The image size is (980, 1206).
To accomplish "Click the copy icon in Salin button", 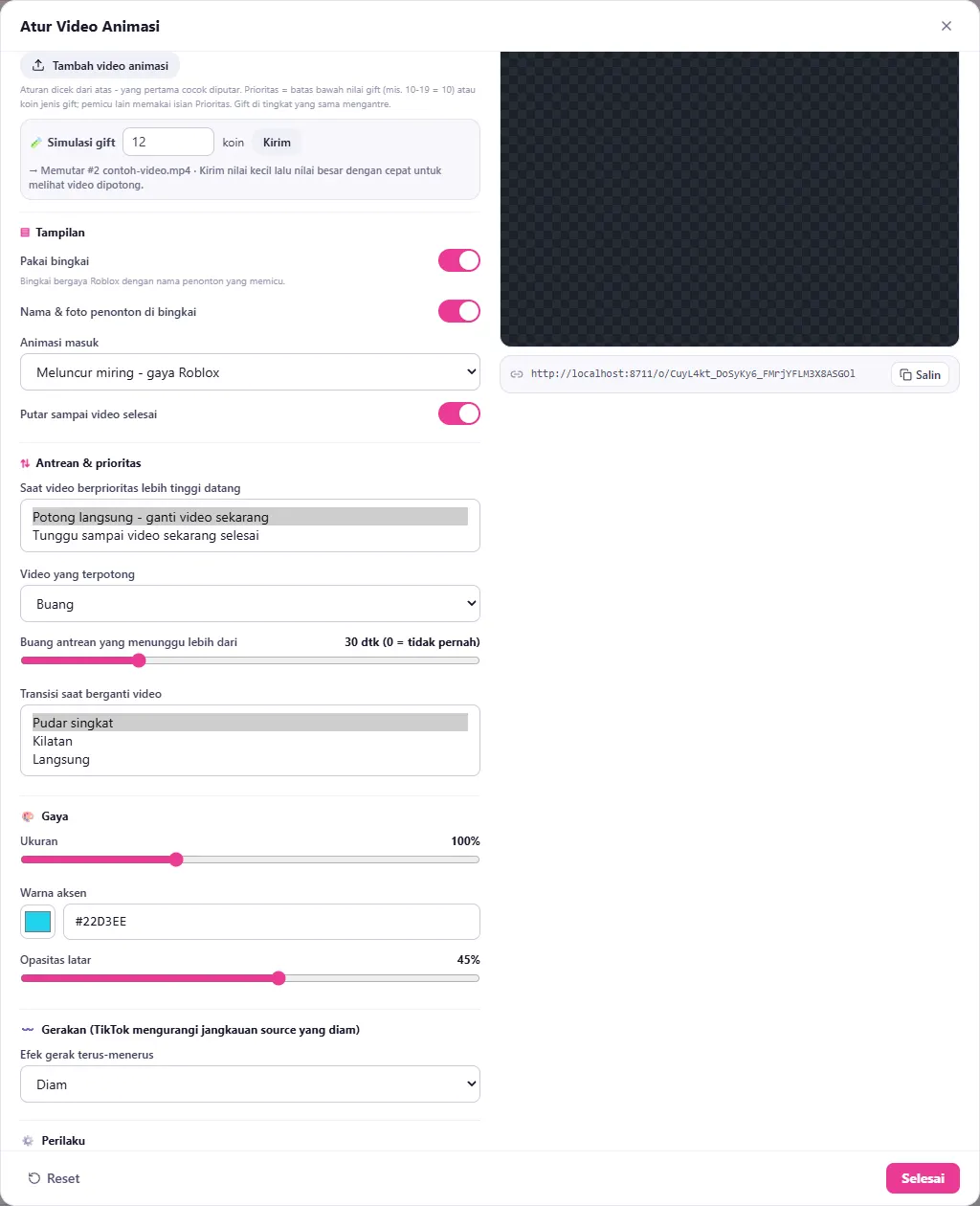I will click(x=906, y=375).
